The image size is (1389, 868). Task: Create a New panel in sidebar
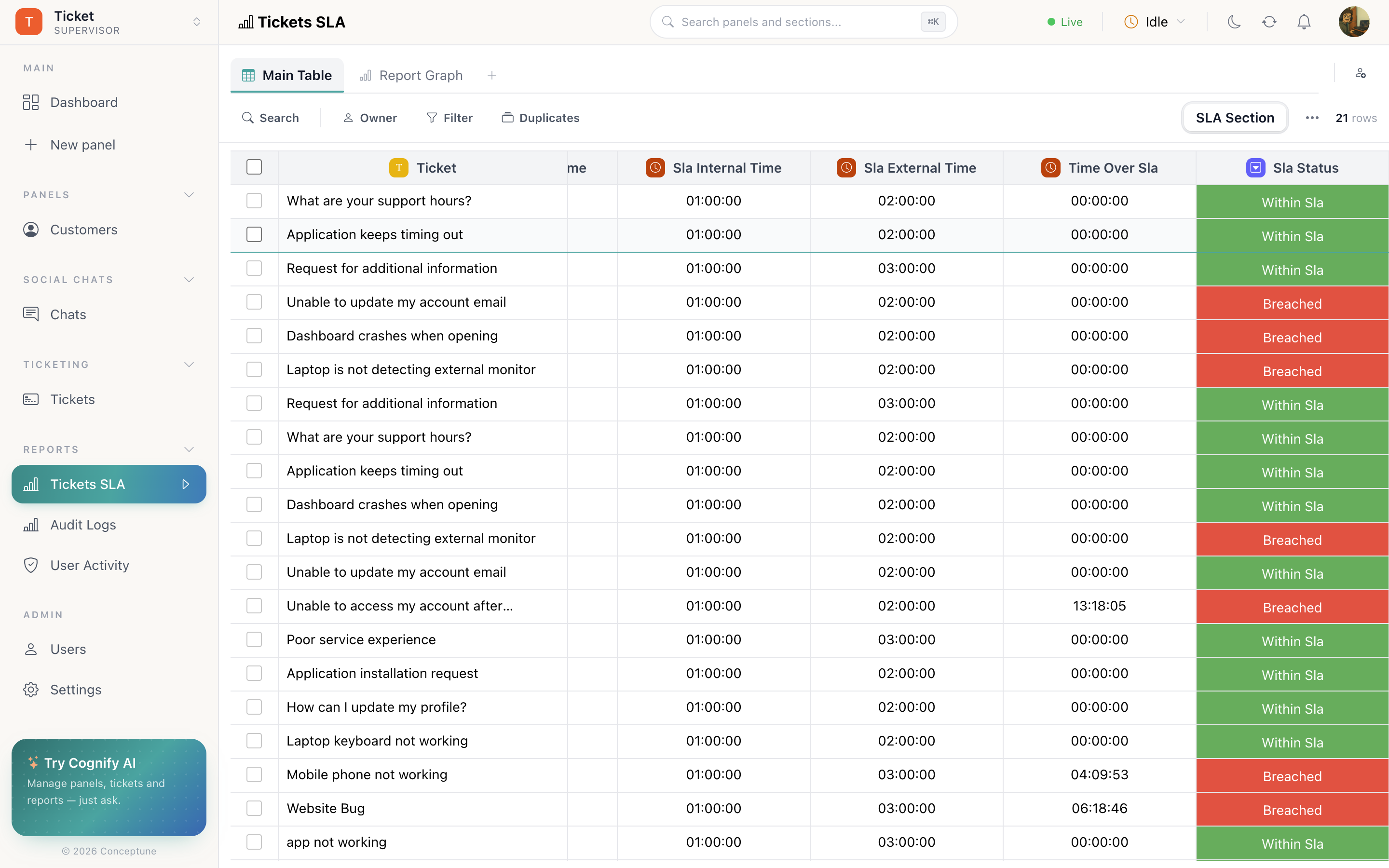(109, 145)
